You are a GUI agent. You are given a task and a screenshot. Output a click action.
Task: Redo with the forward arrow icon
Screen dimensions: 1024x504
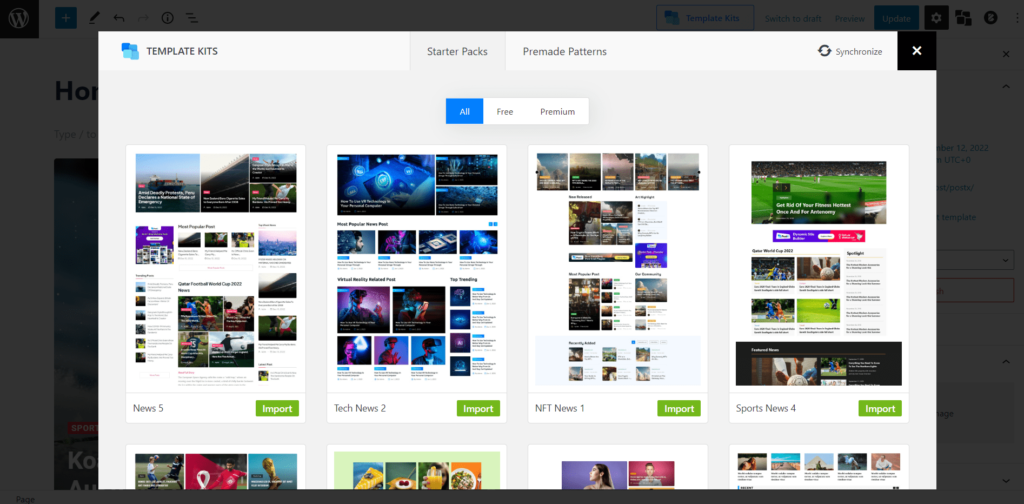click(x=143, y=18)
